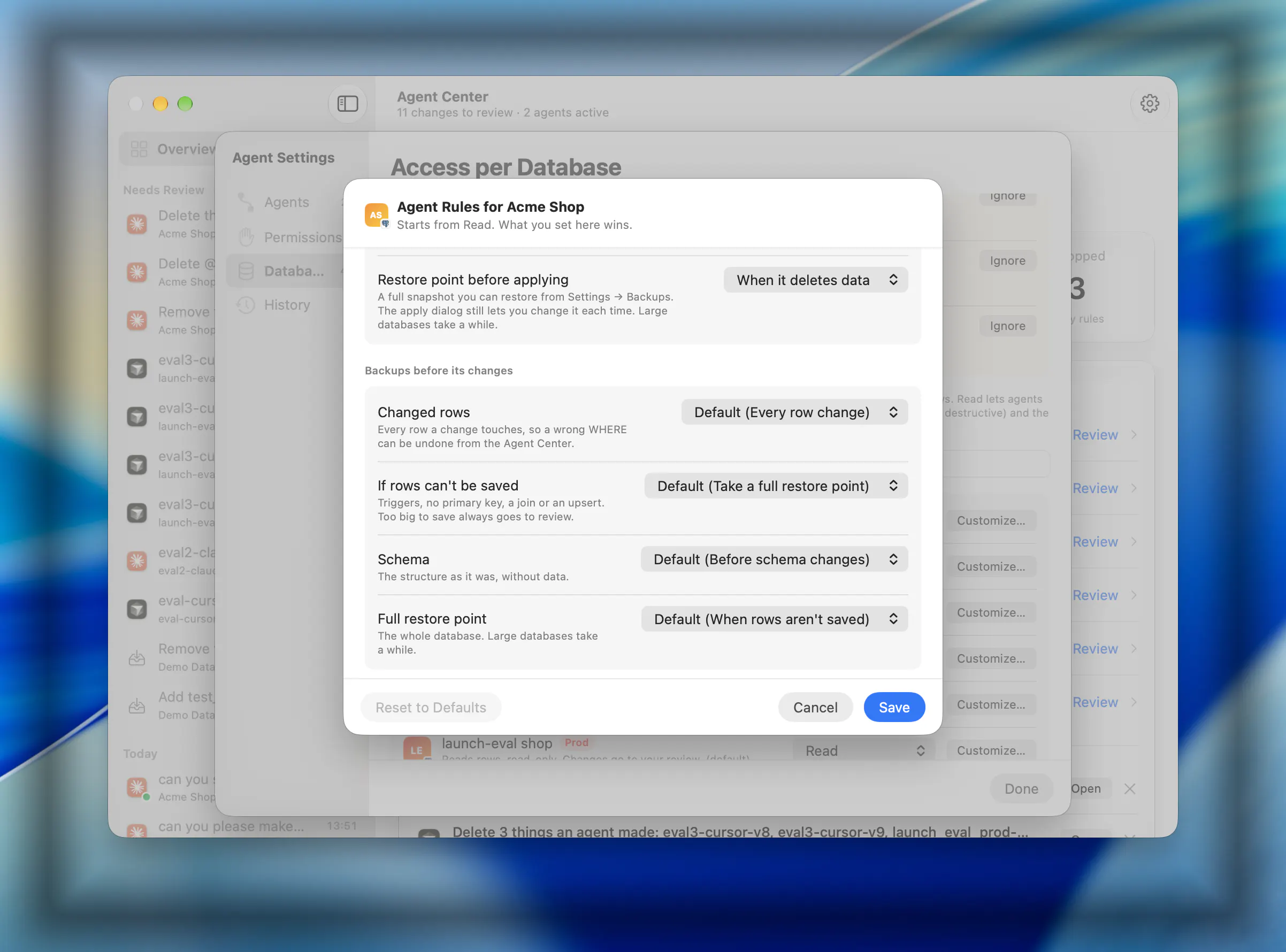
Task: Click the Done button in Agent Settings
Action: [1021, 789]
